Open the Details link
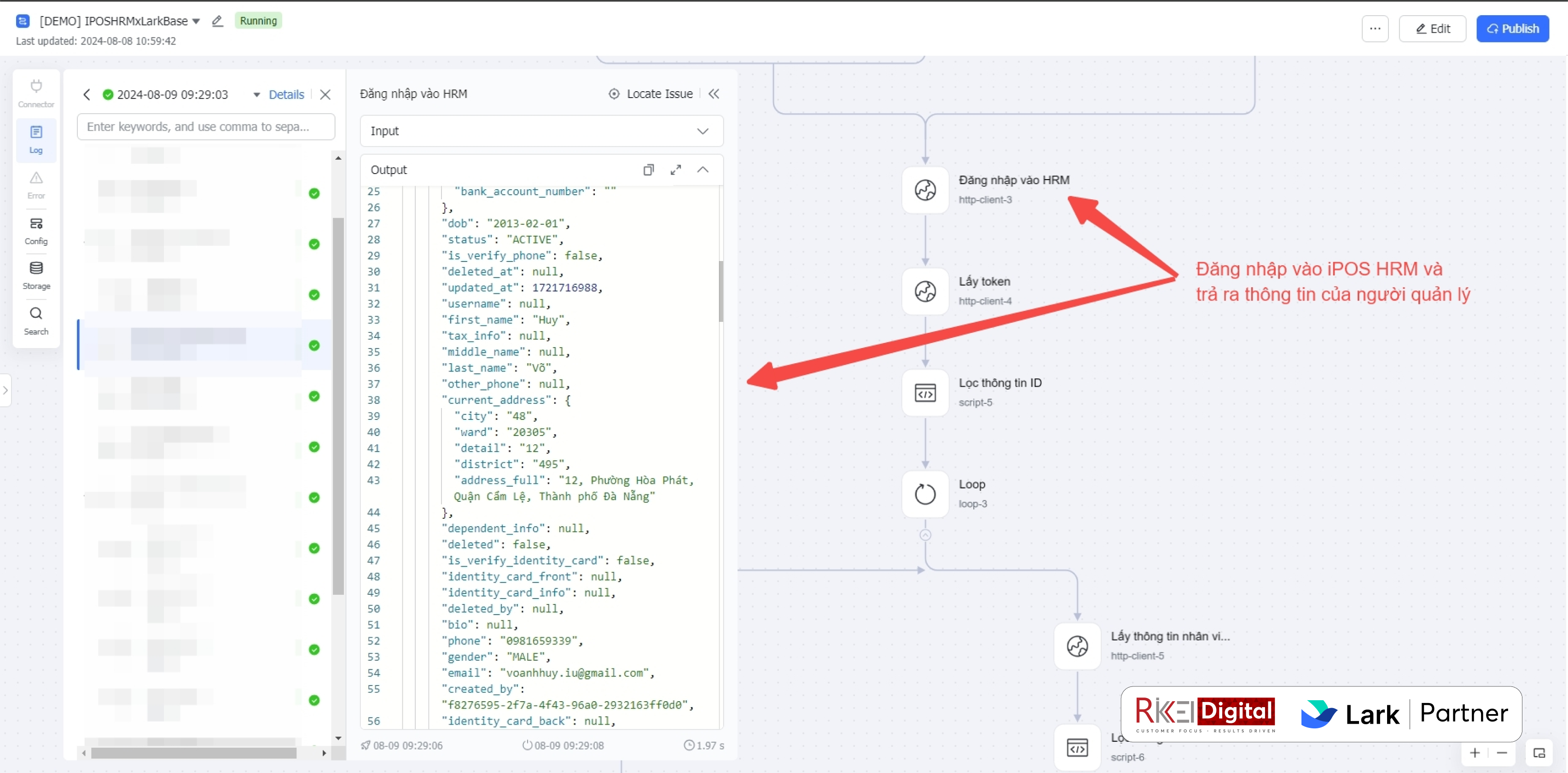The image size is (1568, 773). 286,94
